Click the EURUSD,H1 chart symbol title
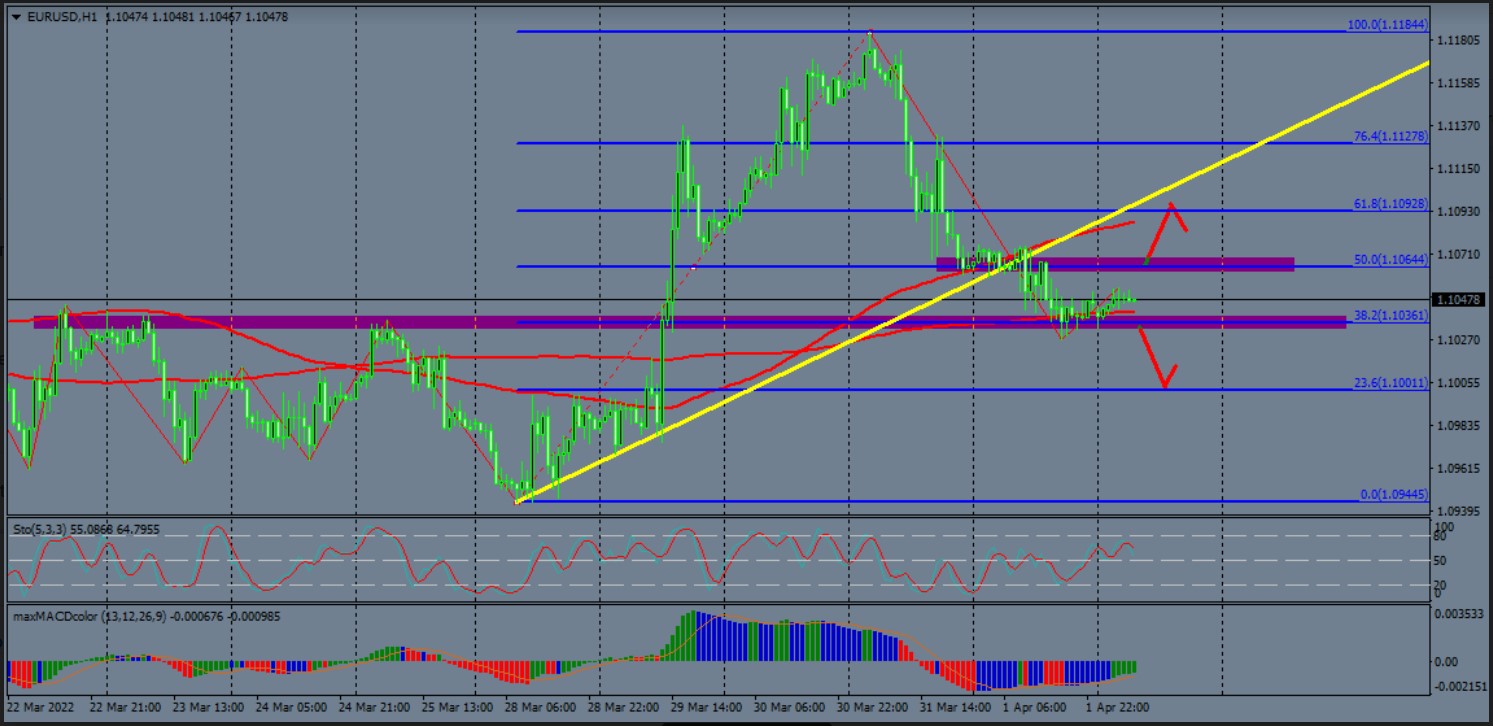Screen dimensions: 1493x726 pyautogui.click(x=60, y=16)
